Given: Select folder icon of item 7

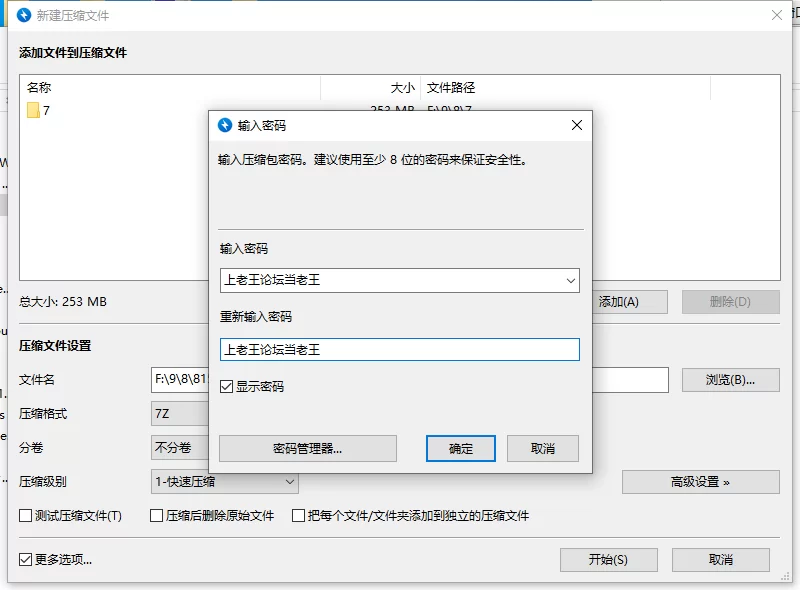Looking at the screenshot, I should coord(33,110).
